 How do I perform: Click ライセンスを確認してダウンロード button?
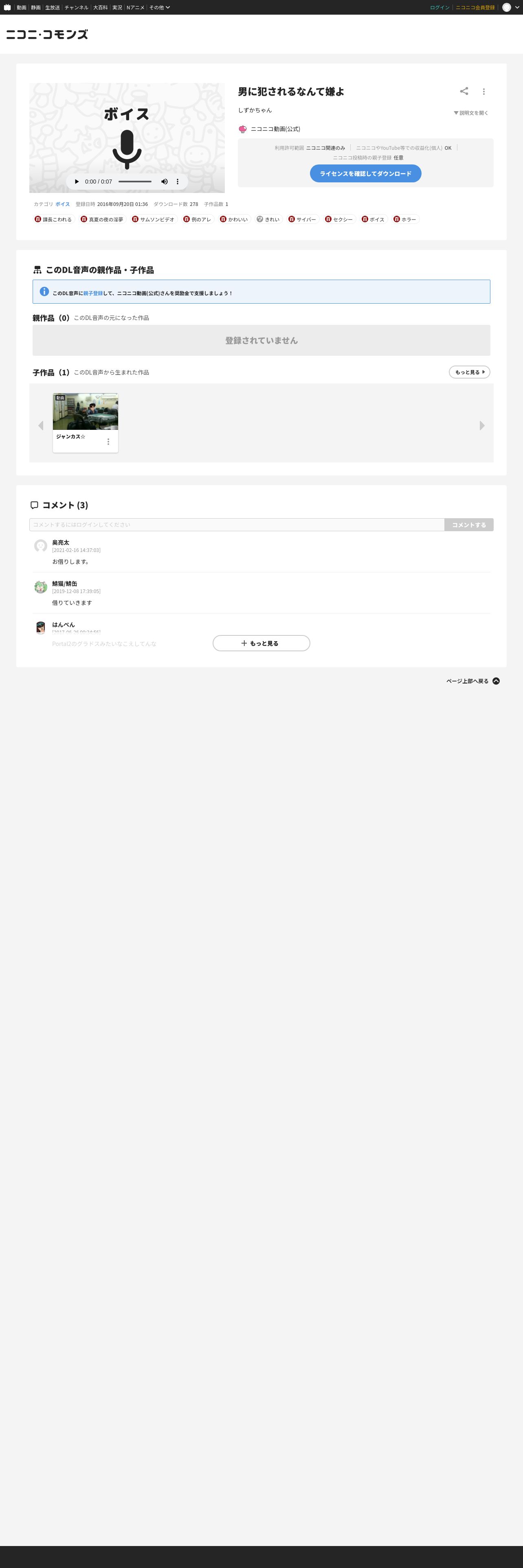(365, 173)
